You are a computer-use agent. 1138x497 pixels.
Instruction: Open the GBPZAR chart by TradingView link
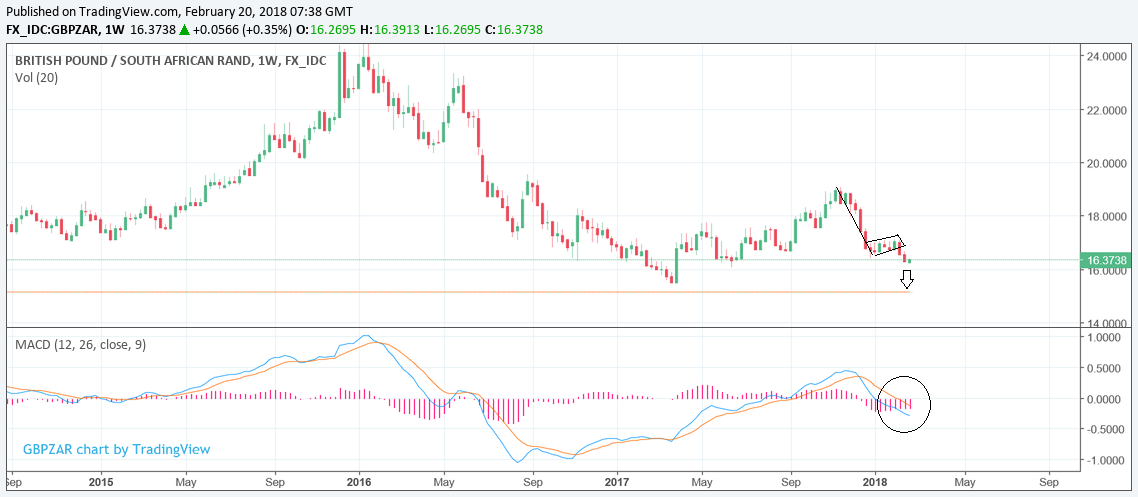pos(117,449)
